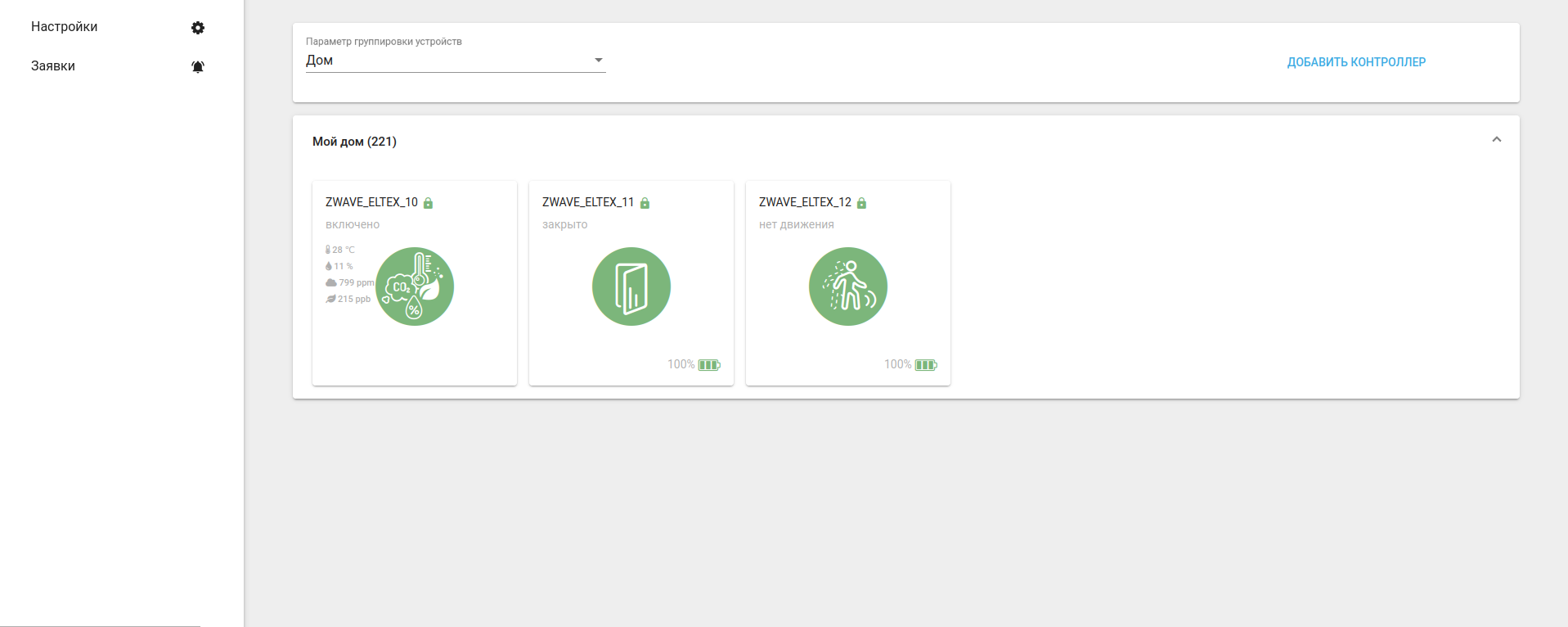Open the device grouping dropdown showing Дом
1568x627 pixels.
pos(456,61)
